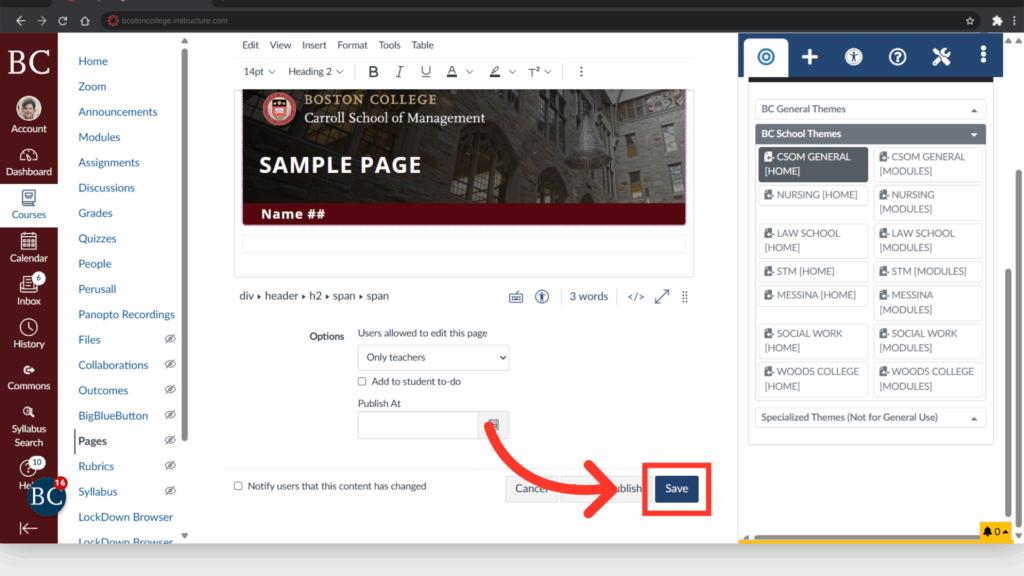
Task: Toggle italic formatting in editor
Action: click(399, 72)
